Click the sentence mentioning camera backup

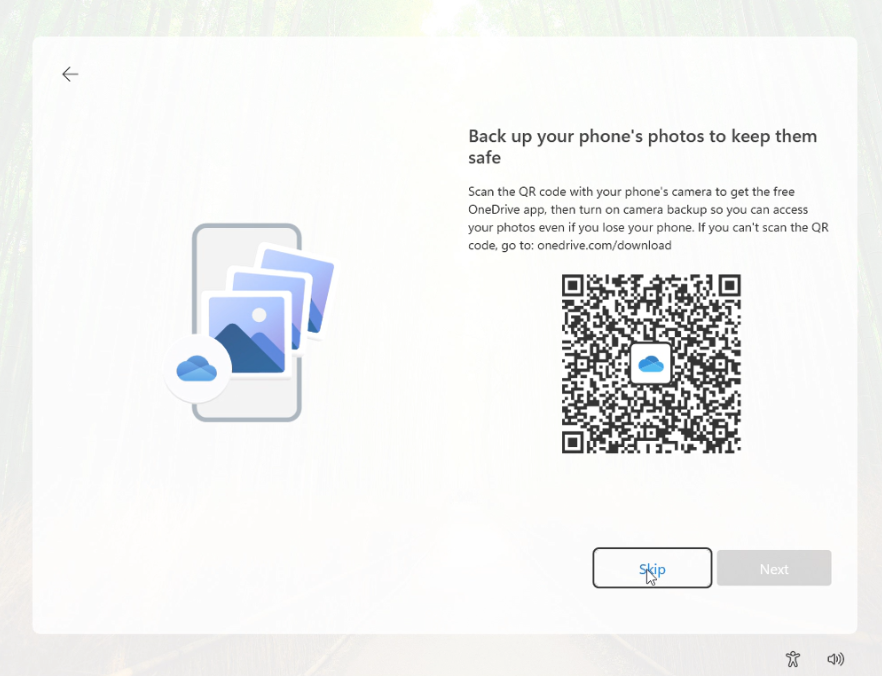[648, 209]
